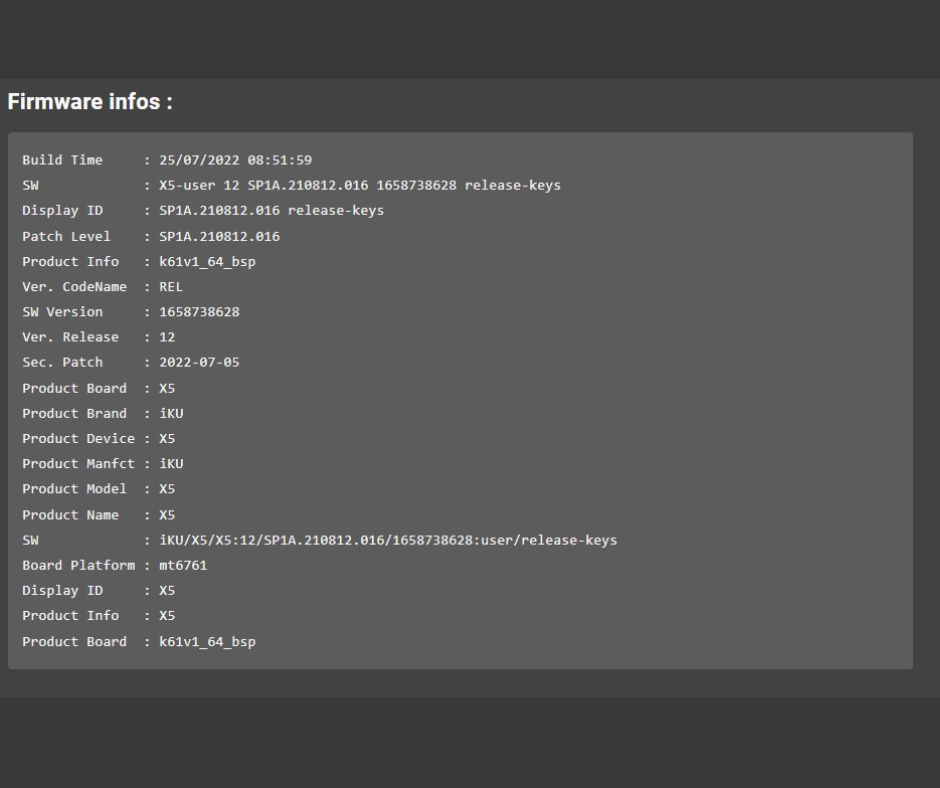
Task: Click the "Product Manfct" label
Action: (79, 464)
